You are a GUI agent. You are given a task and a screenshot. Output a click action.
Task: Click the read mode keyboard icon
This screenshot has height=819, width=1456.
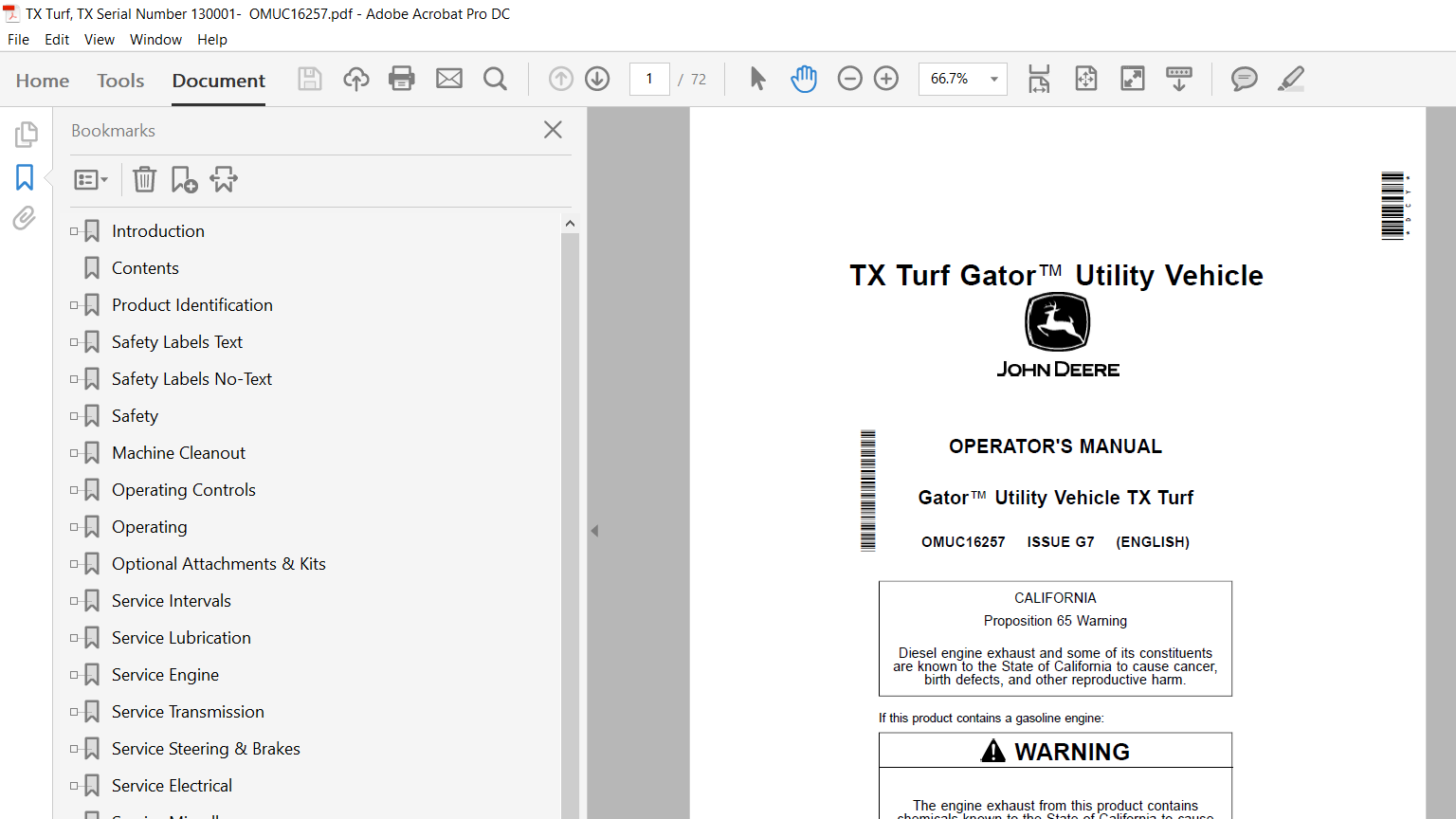1179,79
